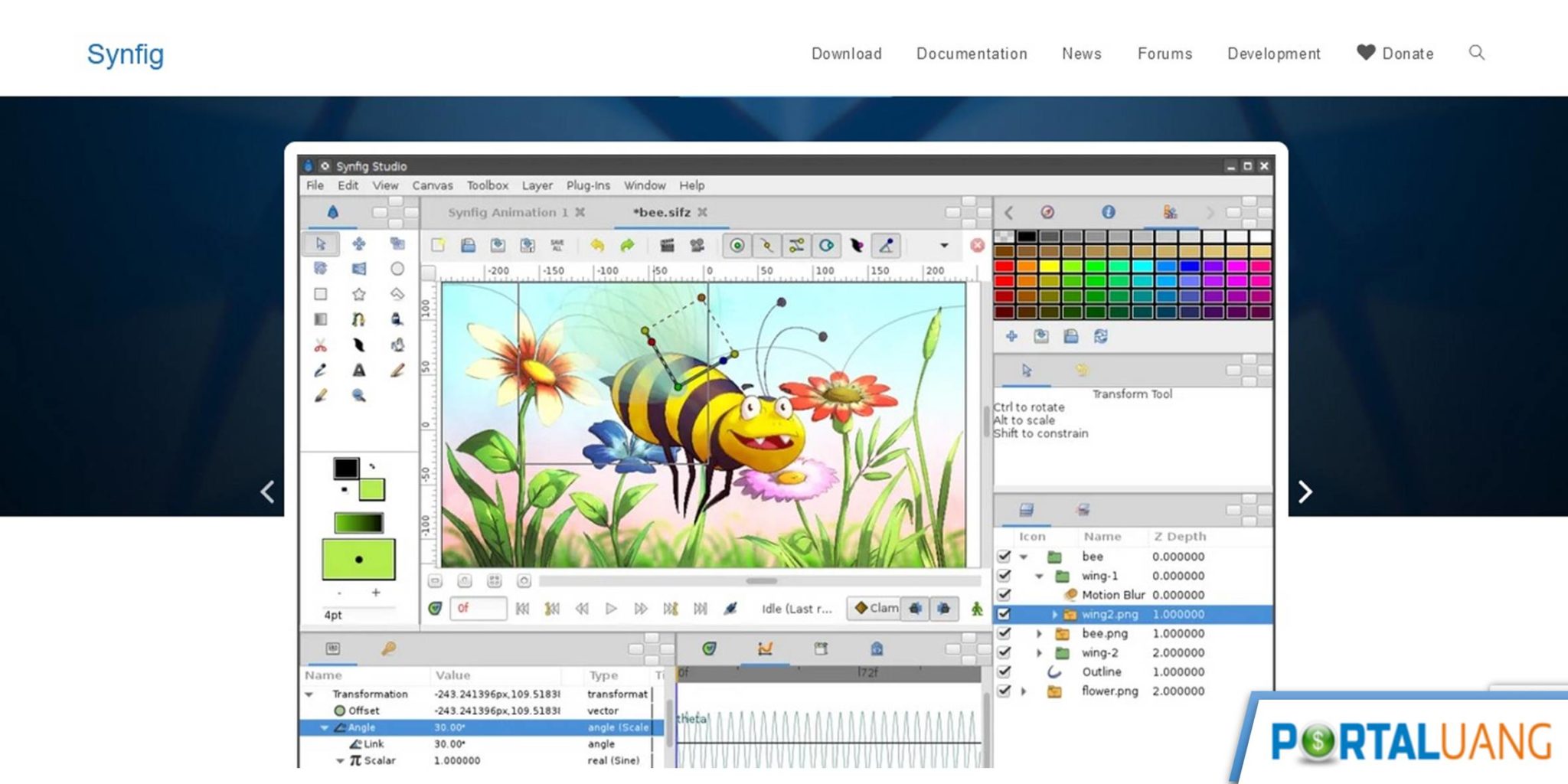Open the Download page link
Image resolution: width=1568 pixels, height=784 pixels.
[x=847, y=54]
